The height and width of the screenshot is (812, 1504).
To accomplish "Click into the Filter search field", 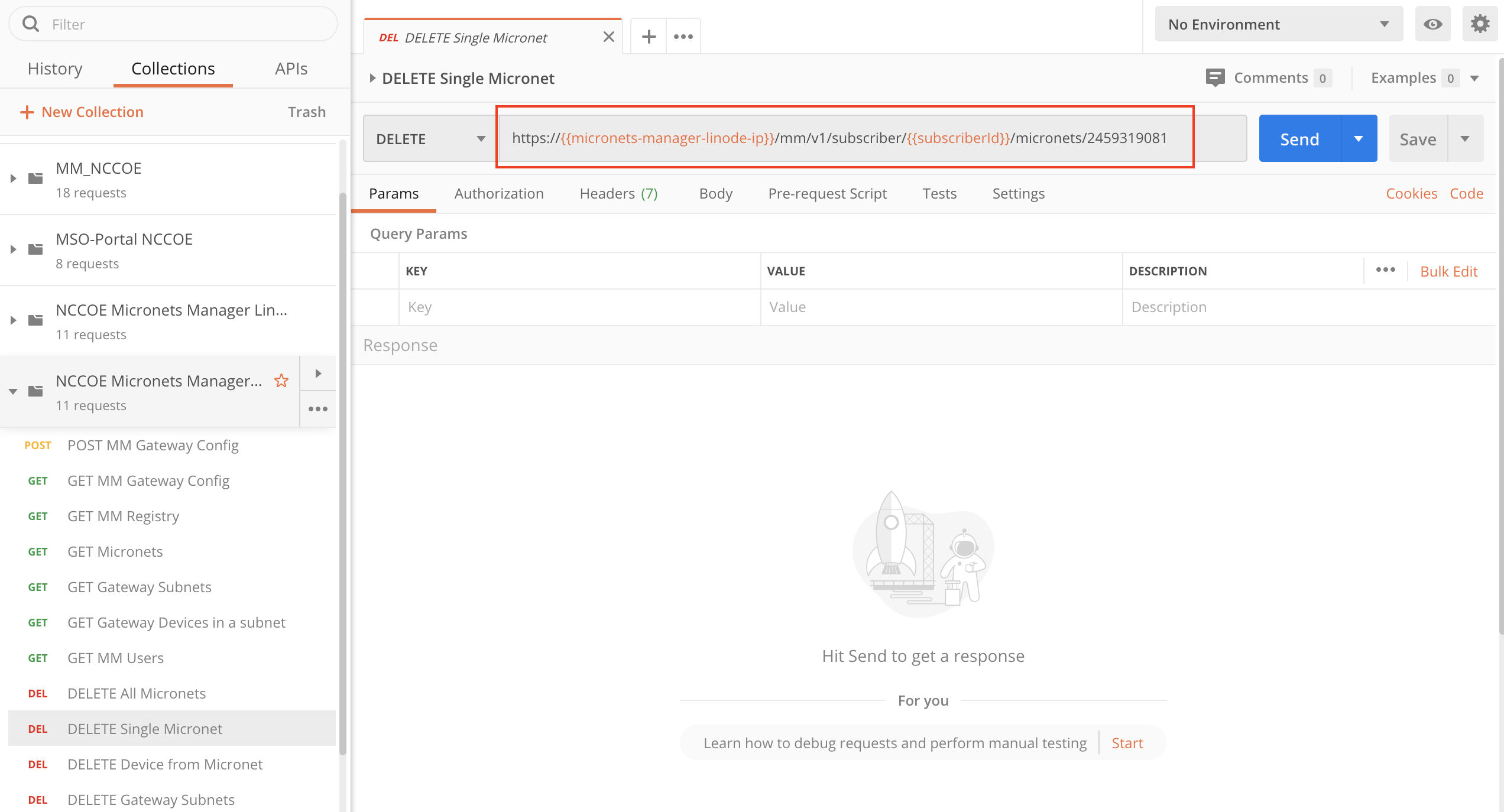I will (173, 24).
